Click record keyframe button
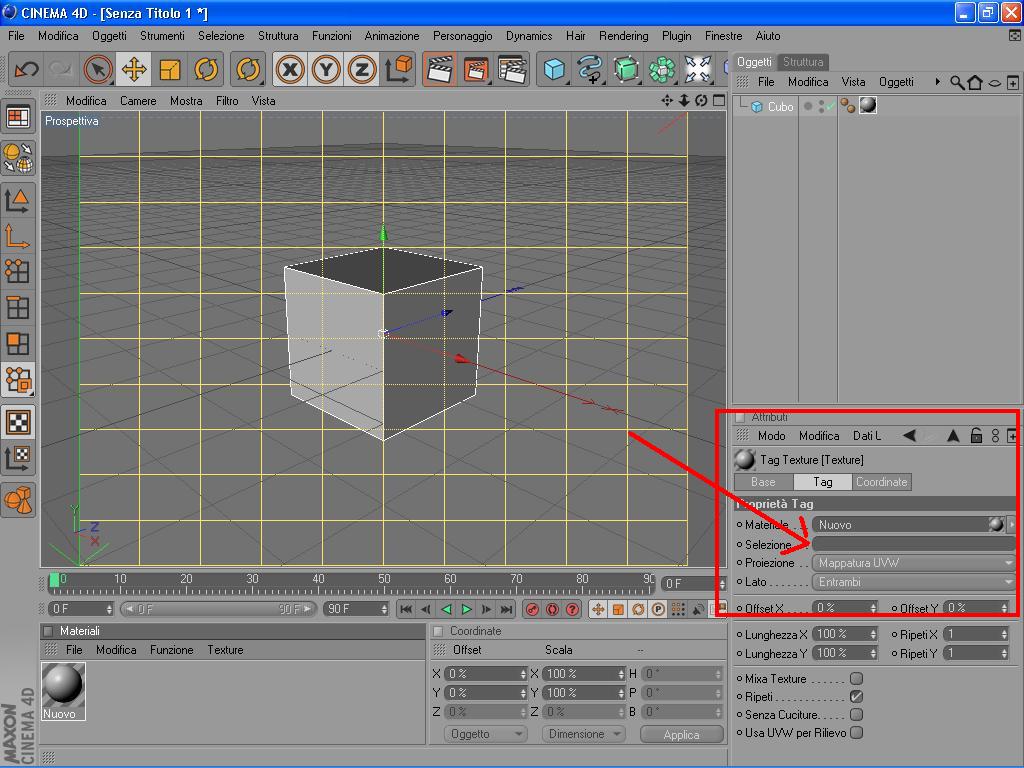Image resolution: width=1024 pixels, height=768 pixels. pos(532,609)
